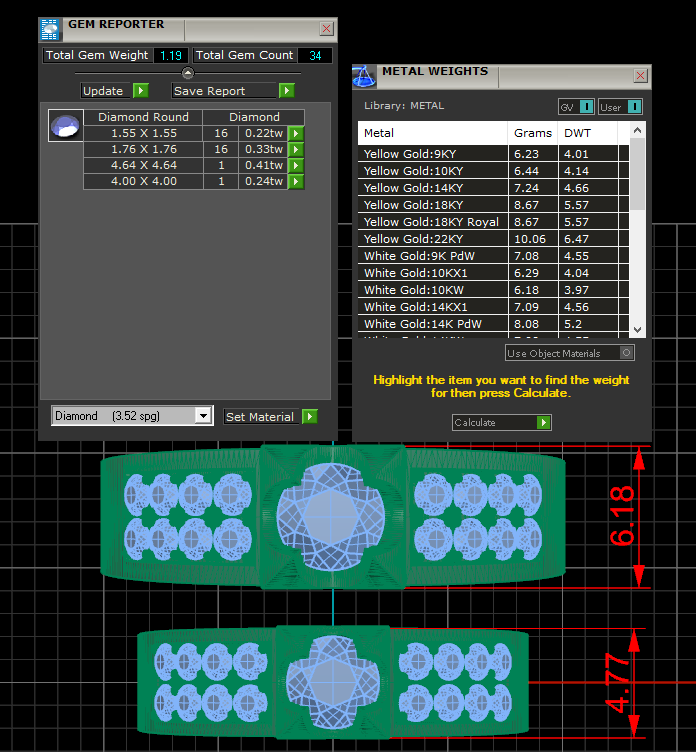Screen dimensions: 696x752
Task: Close the Metal Weights panel
Action: (x=640, y=76)
